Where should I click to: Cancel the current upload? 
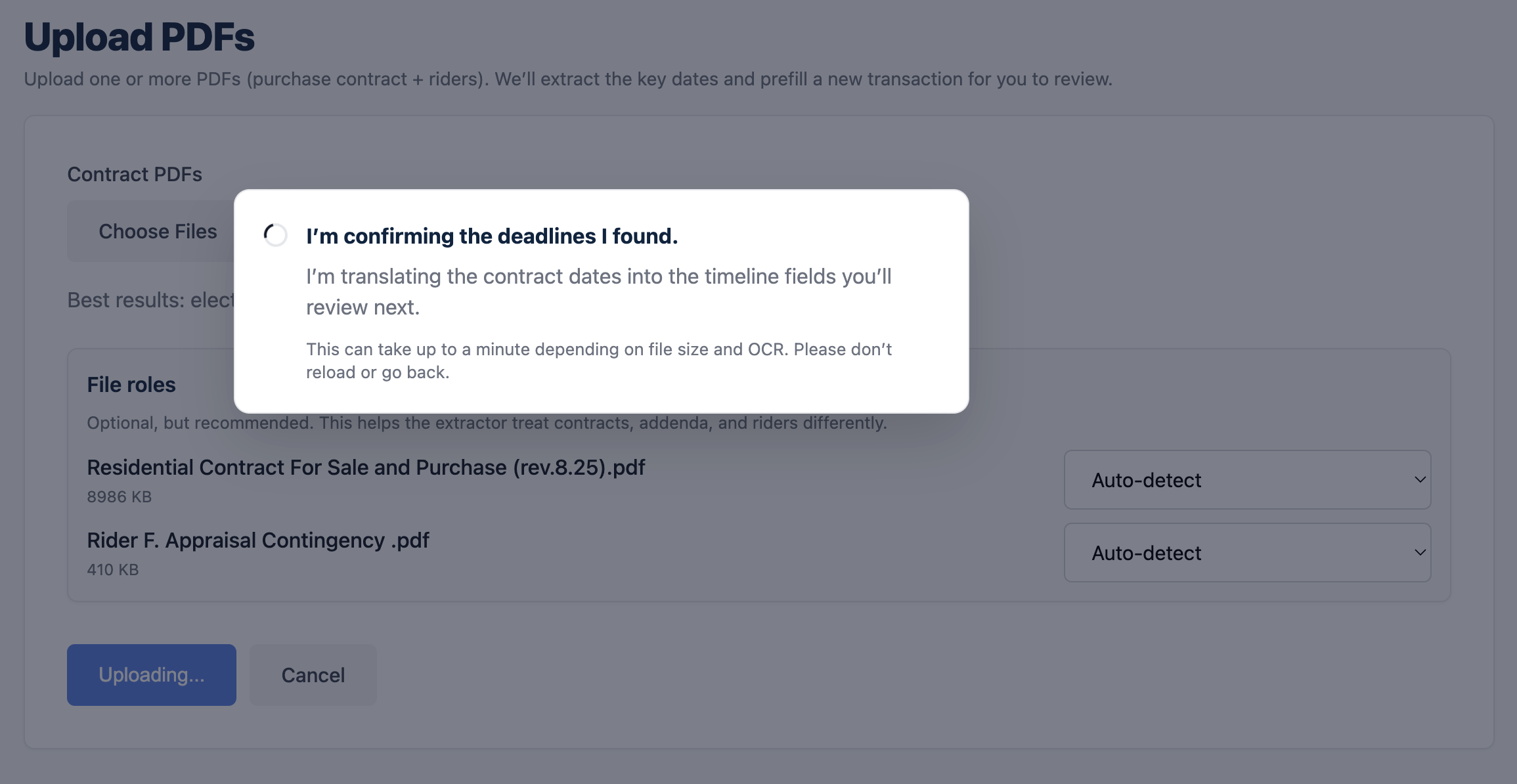(x=313, y=674)
